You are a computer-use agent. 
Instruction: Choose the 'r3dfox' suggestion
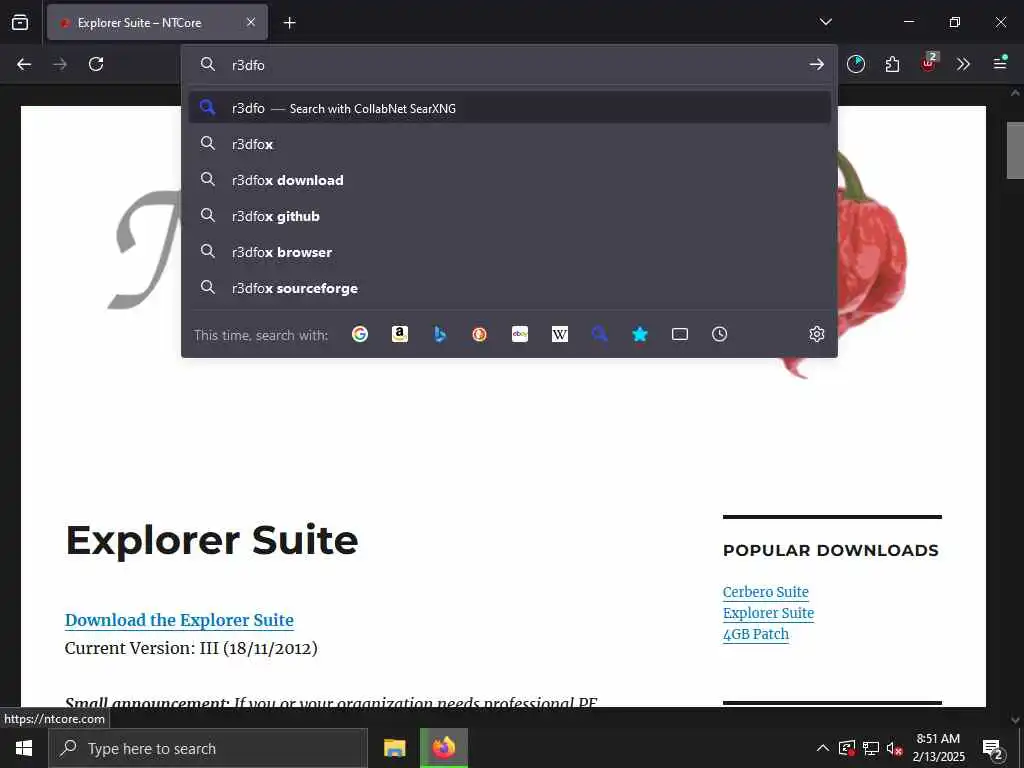click(509, 144)
